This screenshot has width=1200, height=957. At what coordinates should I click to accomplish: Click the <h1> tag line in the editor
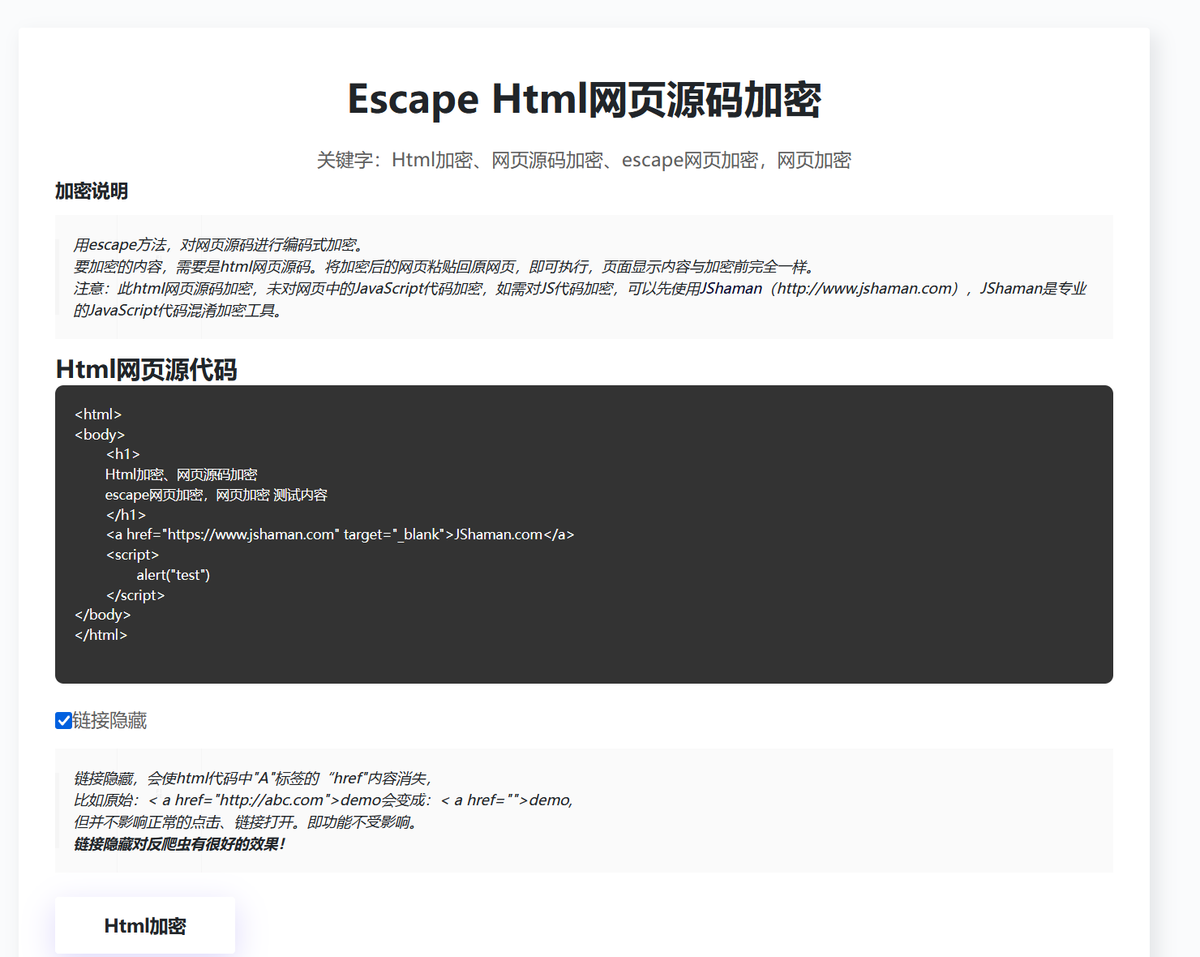pyautogui.click(x=123, y=453)
